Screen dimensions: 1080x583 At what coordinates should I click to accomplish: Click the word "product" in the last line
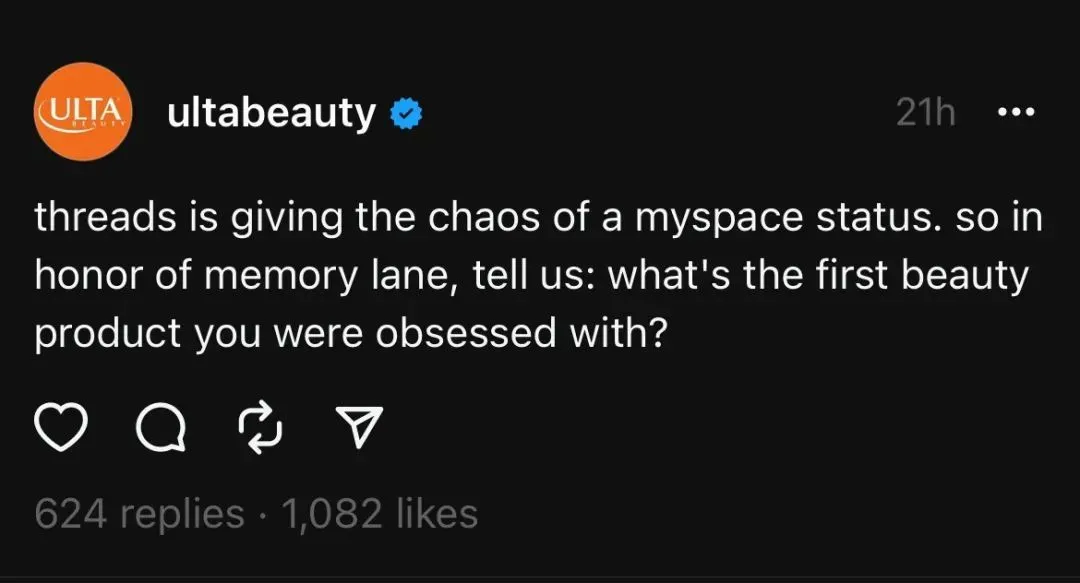point(107,335)
